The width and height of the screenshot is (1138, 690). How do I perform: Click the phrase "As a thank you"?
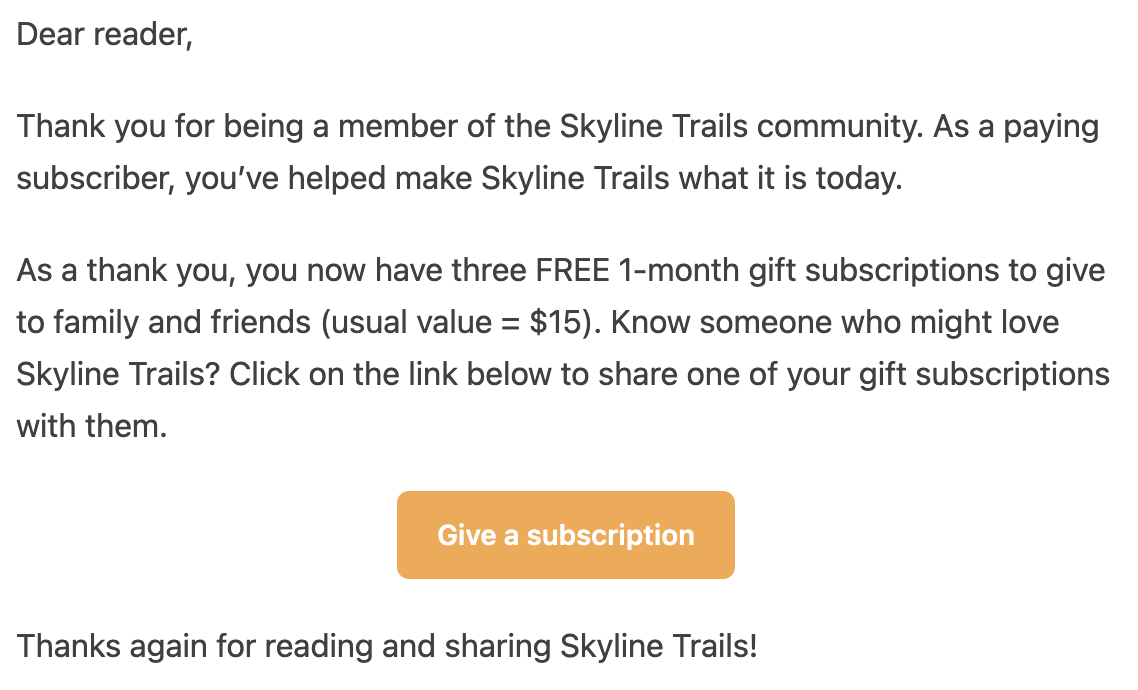(x=126, y=271)
